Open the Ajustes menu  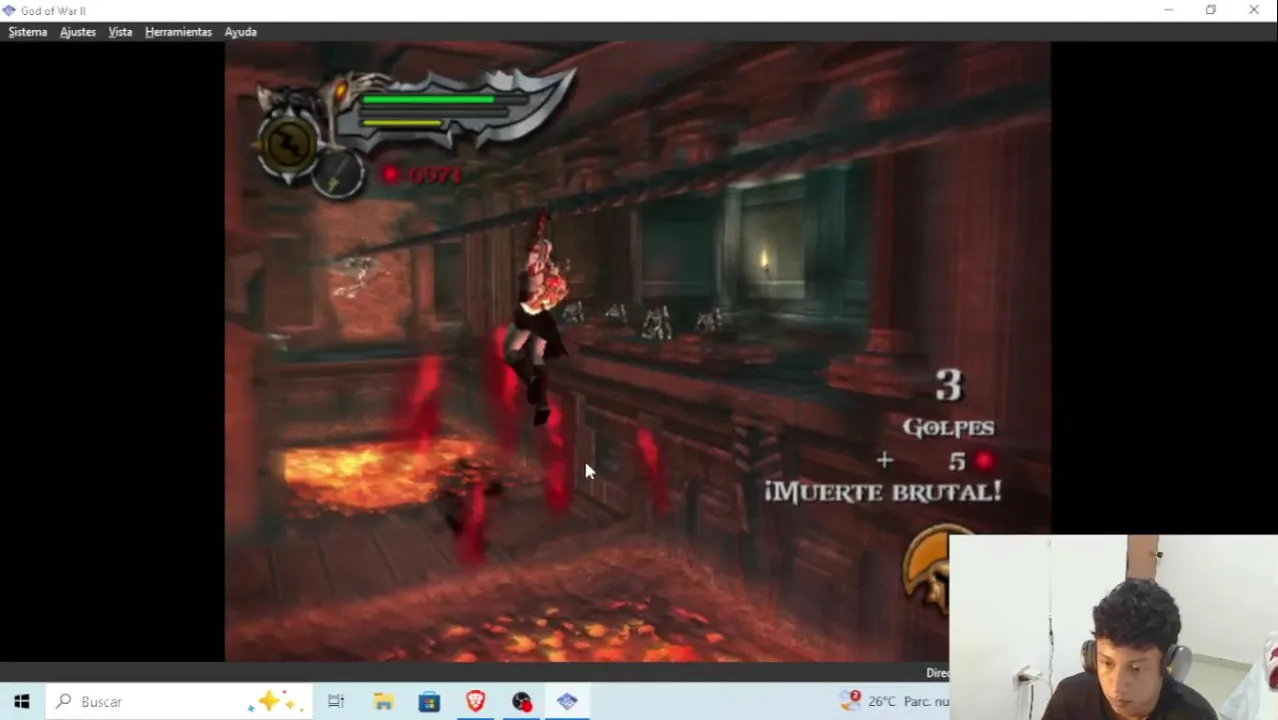[x=78, y=32]
